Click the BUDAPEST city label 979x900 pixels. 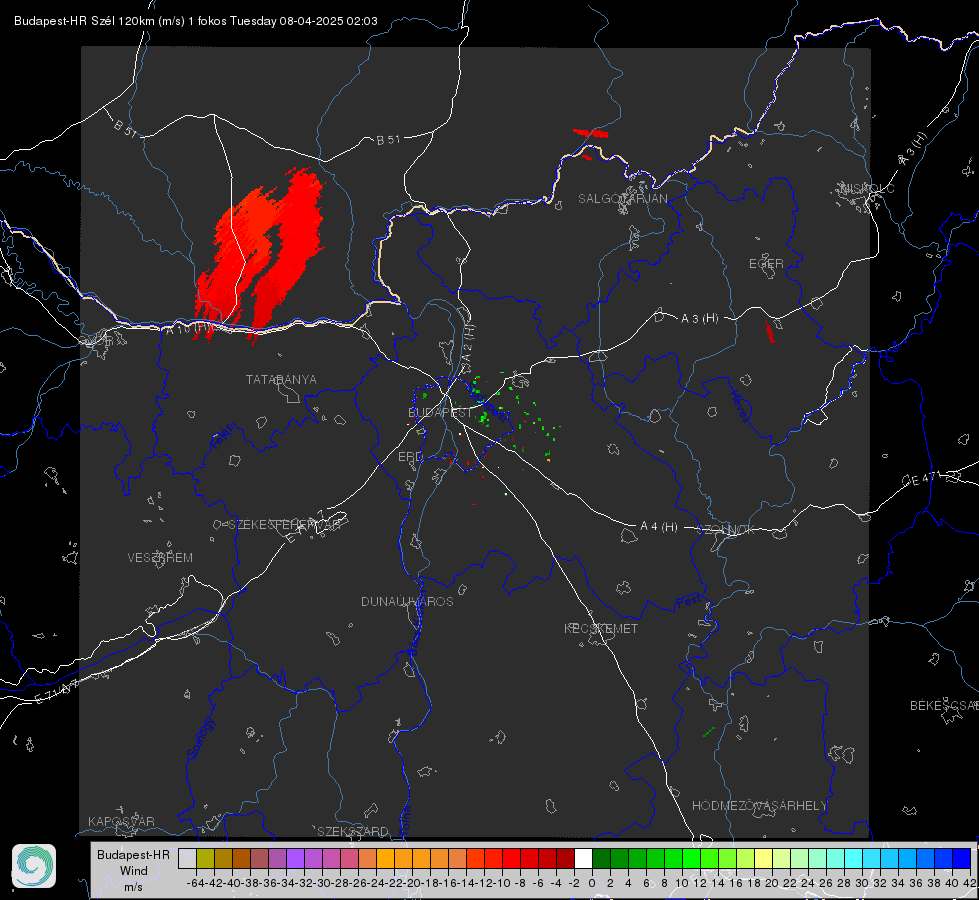[440, 413]
